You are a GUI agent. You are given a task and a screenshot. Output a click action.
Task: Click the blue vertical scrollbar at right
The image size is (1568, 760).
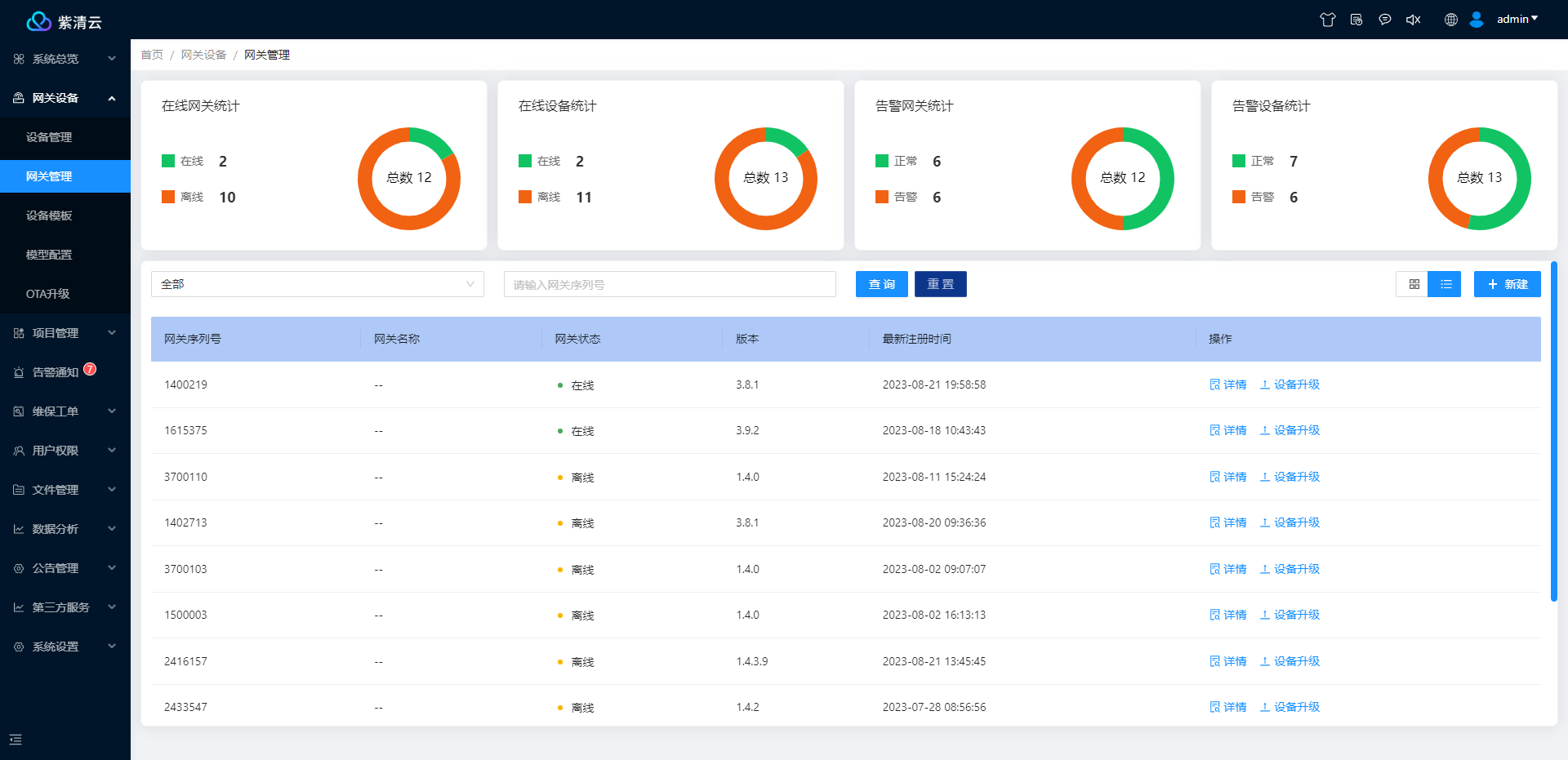point(1554,431)
